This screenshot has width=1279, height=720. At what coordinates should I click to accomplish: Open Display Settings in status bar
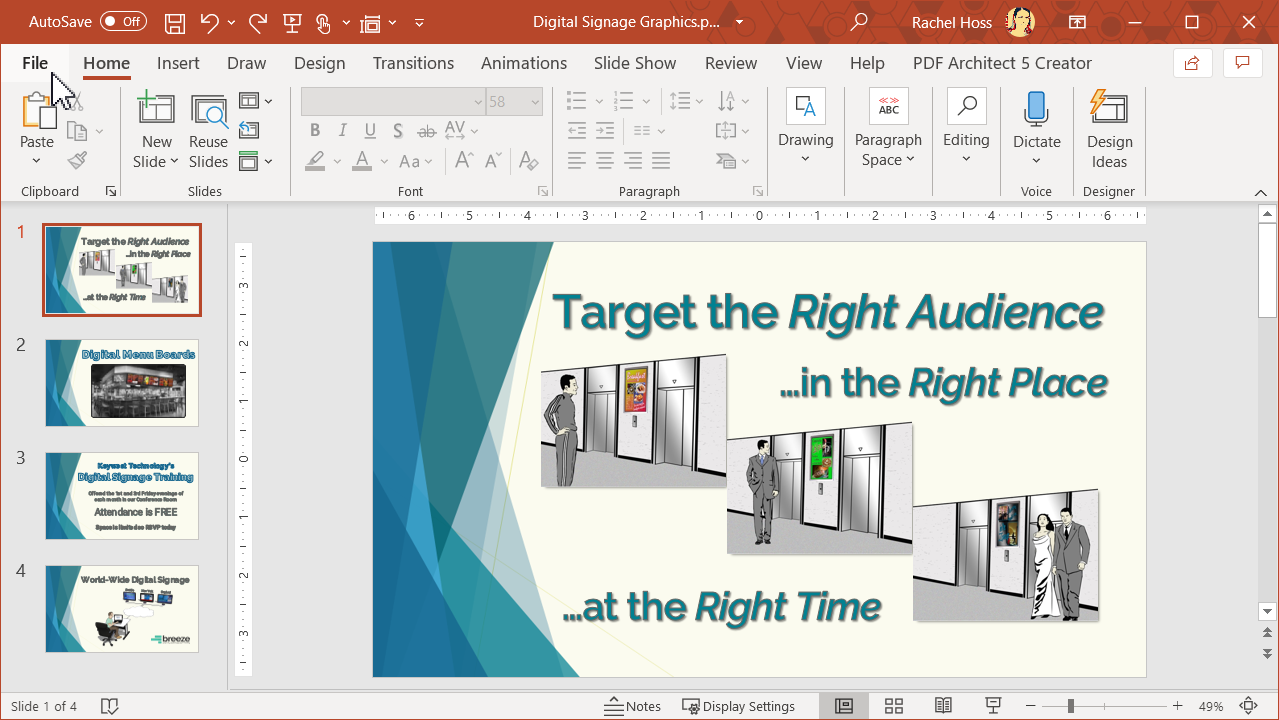(738, 706)
